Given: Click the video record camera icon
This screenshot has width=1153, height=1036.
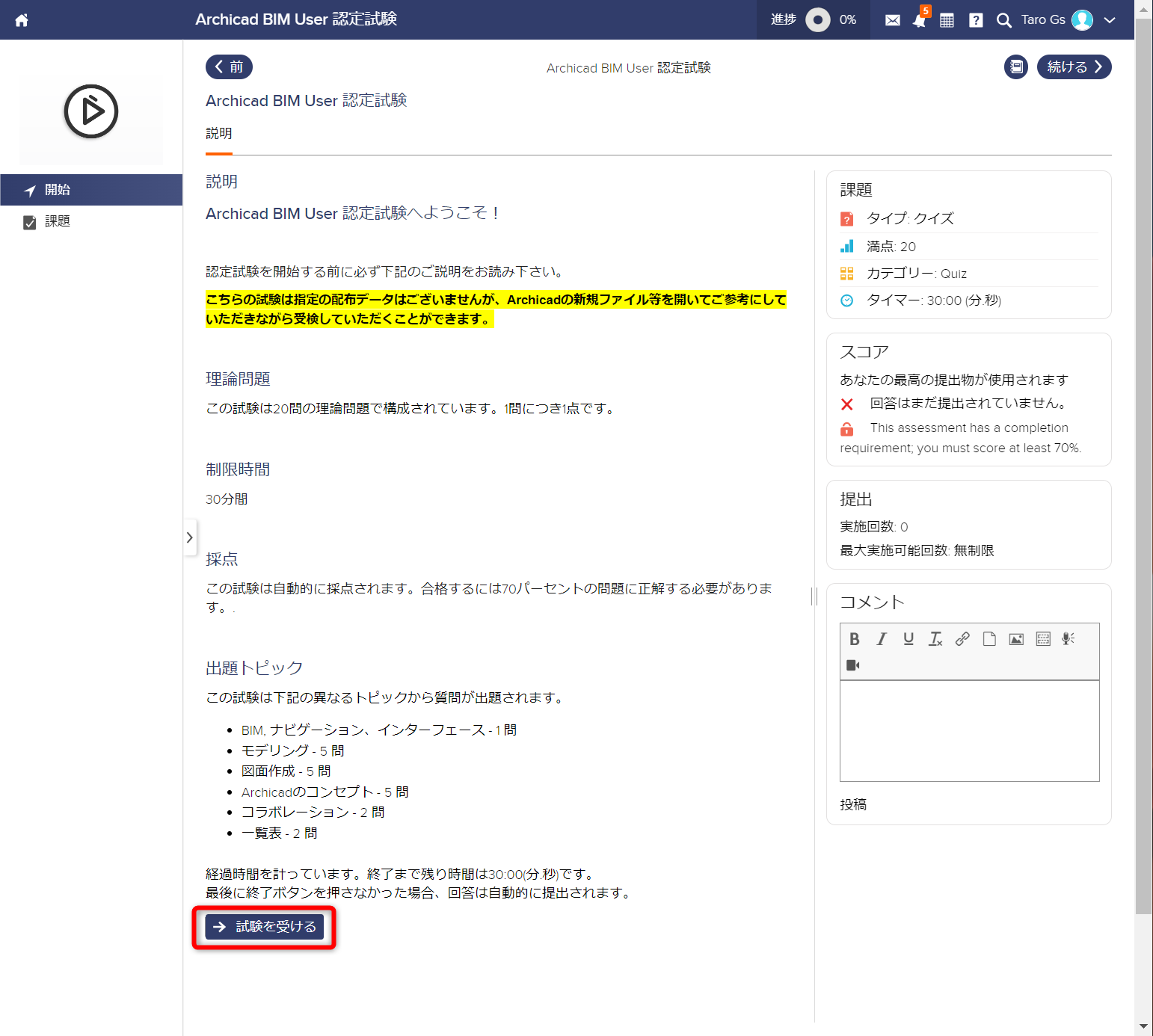Looking at the screenshot, I should pyautogui.click(x=853, y=665).
